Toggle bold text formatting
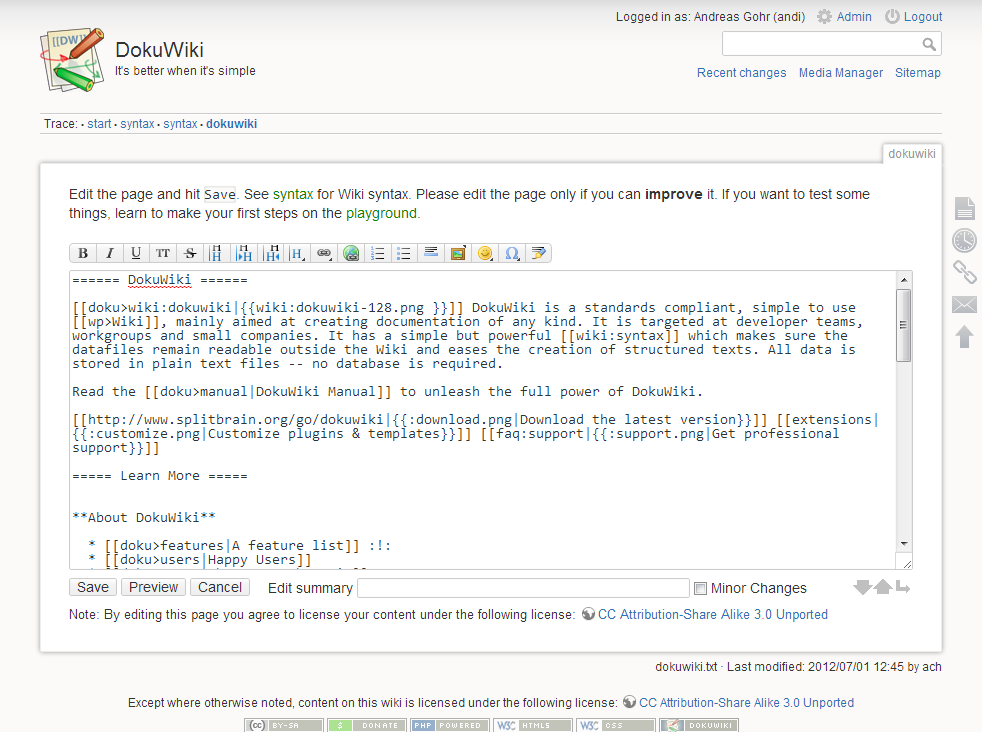This screenshot has height=732, width=982. [x=83, y=254]
